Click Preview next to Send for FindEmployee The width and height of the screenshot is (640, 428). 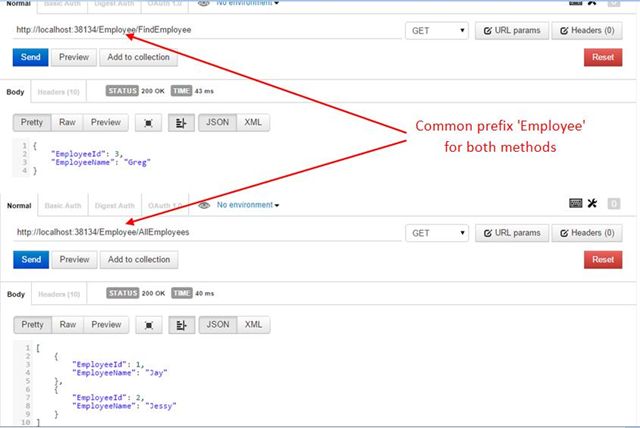pos(74,57)
